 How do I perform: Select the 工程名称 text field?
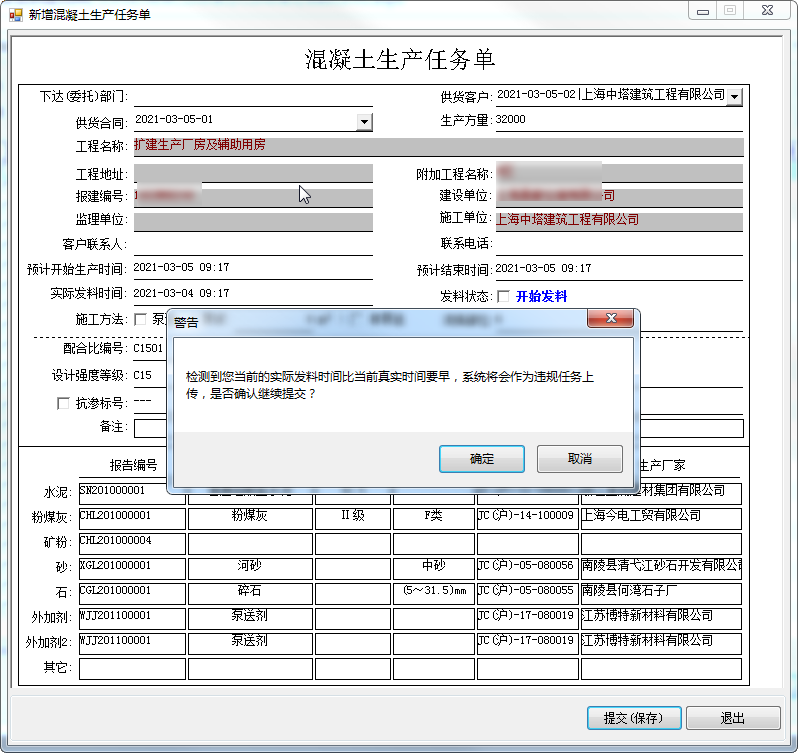pos(438,146)
